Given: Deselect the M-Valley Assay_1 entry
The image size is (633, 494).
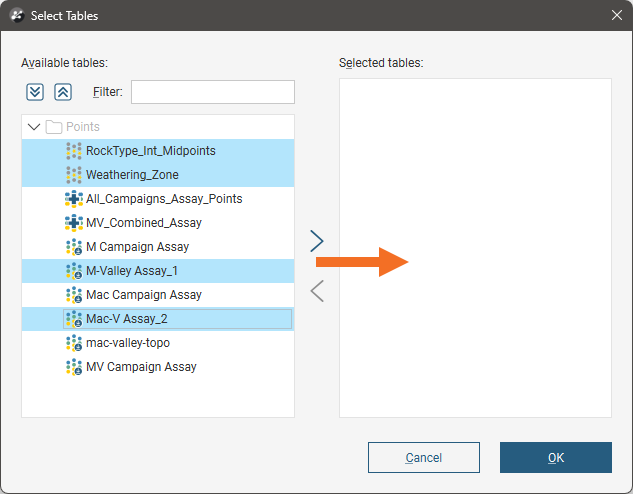Looking at the screenshot, I should [x=132, y=271].
